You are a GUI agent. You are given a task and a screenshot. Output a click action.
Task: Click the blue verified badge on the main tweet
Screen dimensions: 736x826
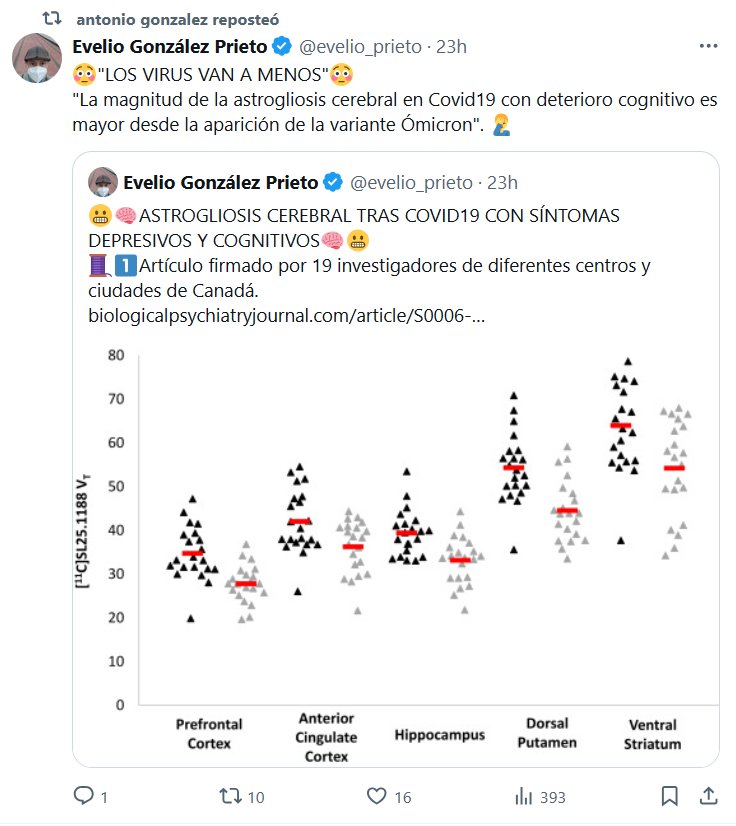click(x=283, y=47)
